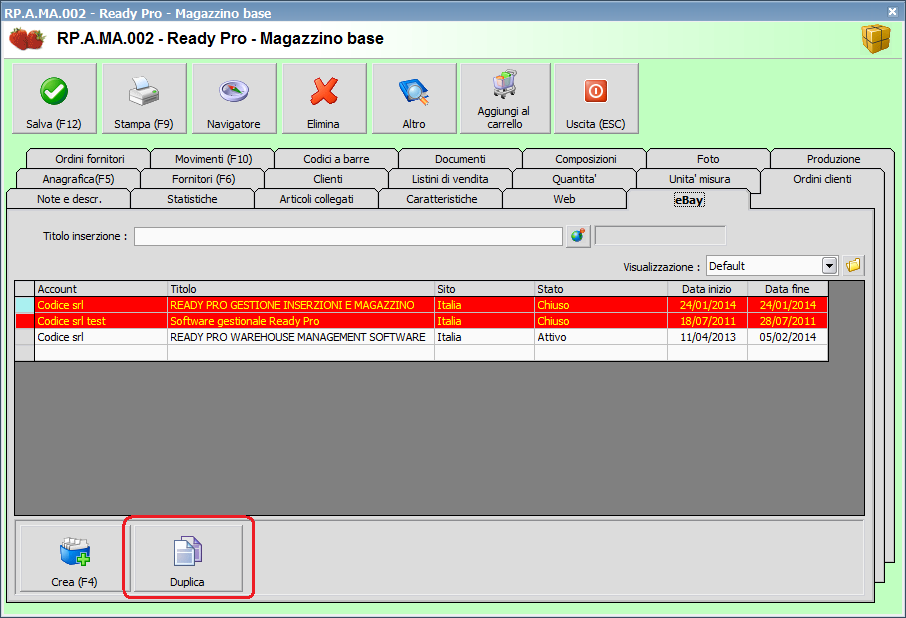Image resolution: width=906 pixels, height=618 pixels.
Task: Switch to the Clienti tab
Action: pos(328,179)
